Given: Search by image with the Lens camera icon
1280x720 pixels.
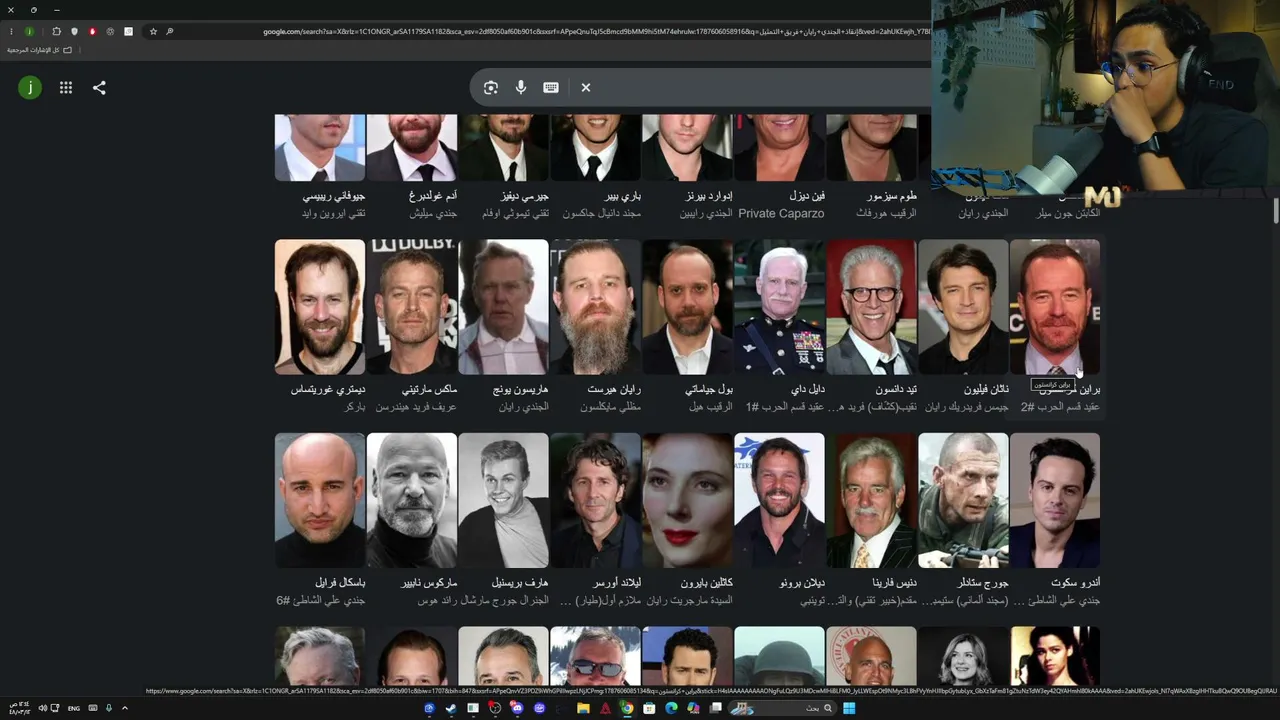Looking at the screenshot, I should [x=490, y=88].
